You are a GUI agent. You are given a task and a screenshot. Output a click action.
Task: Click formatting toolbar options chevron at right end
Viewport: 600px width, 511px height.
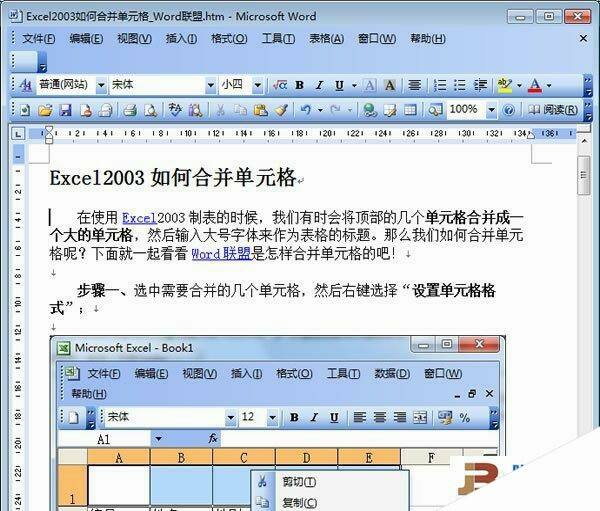(x=588, y=85)
